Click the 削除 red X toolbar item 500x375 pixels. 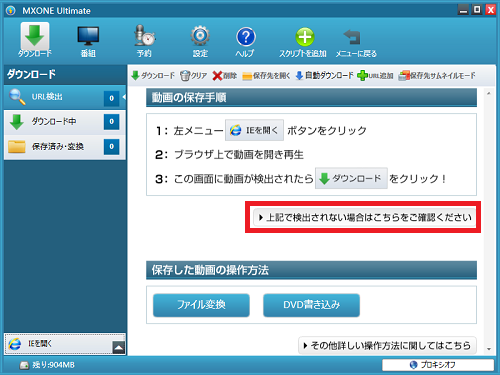click(225, 76)
